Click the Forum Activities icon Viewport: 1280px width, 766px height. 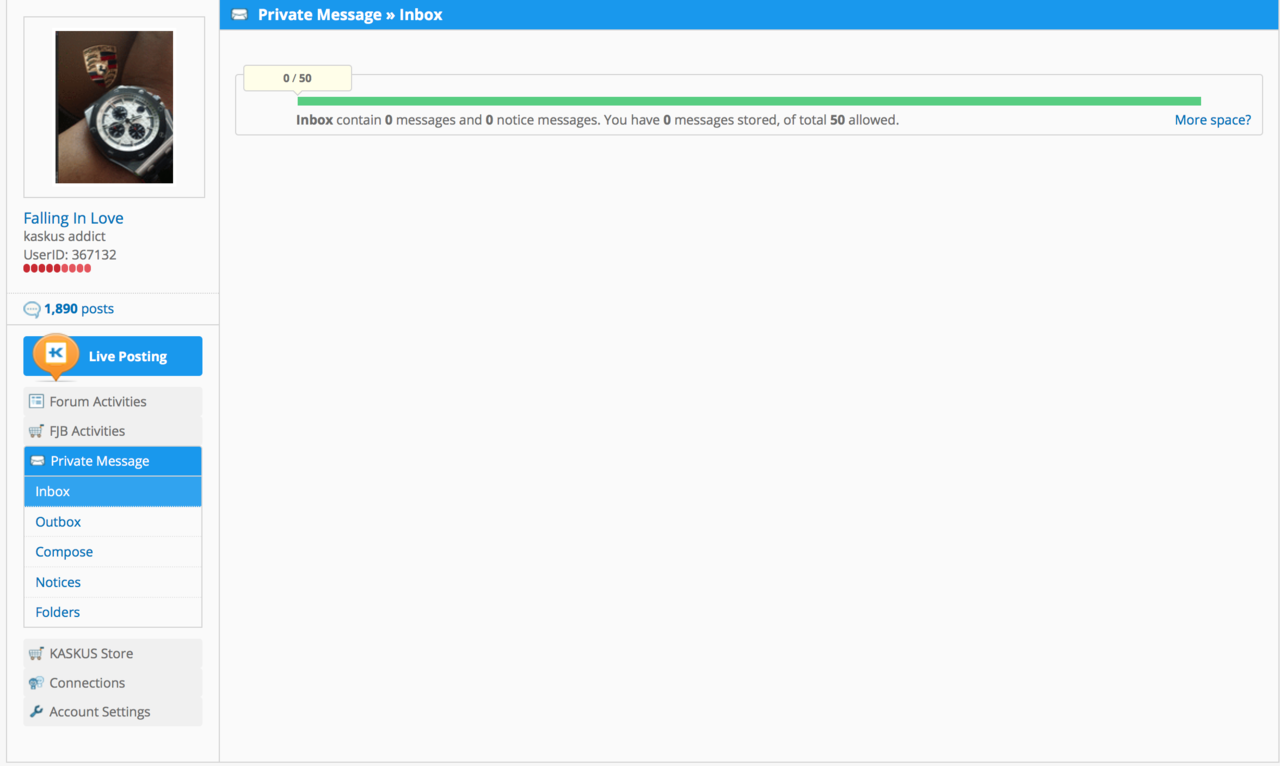click(x=36, y=401)
